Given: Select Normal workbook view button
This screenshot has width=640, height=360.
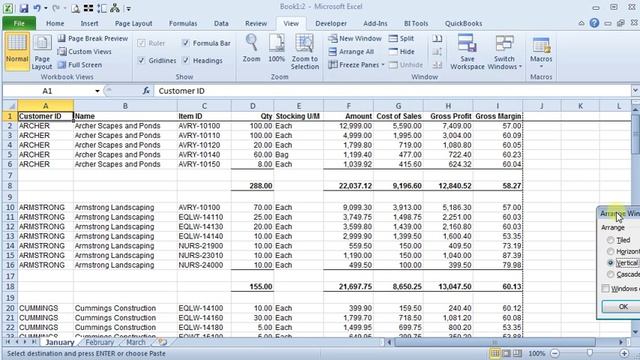Looking at the screenshot, I should pos(17,52).
